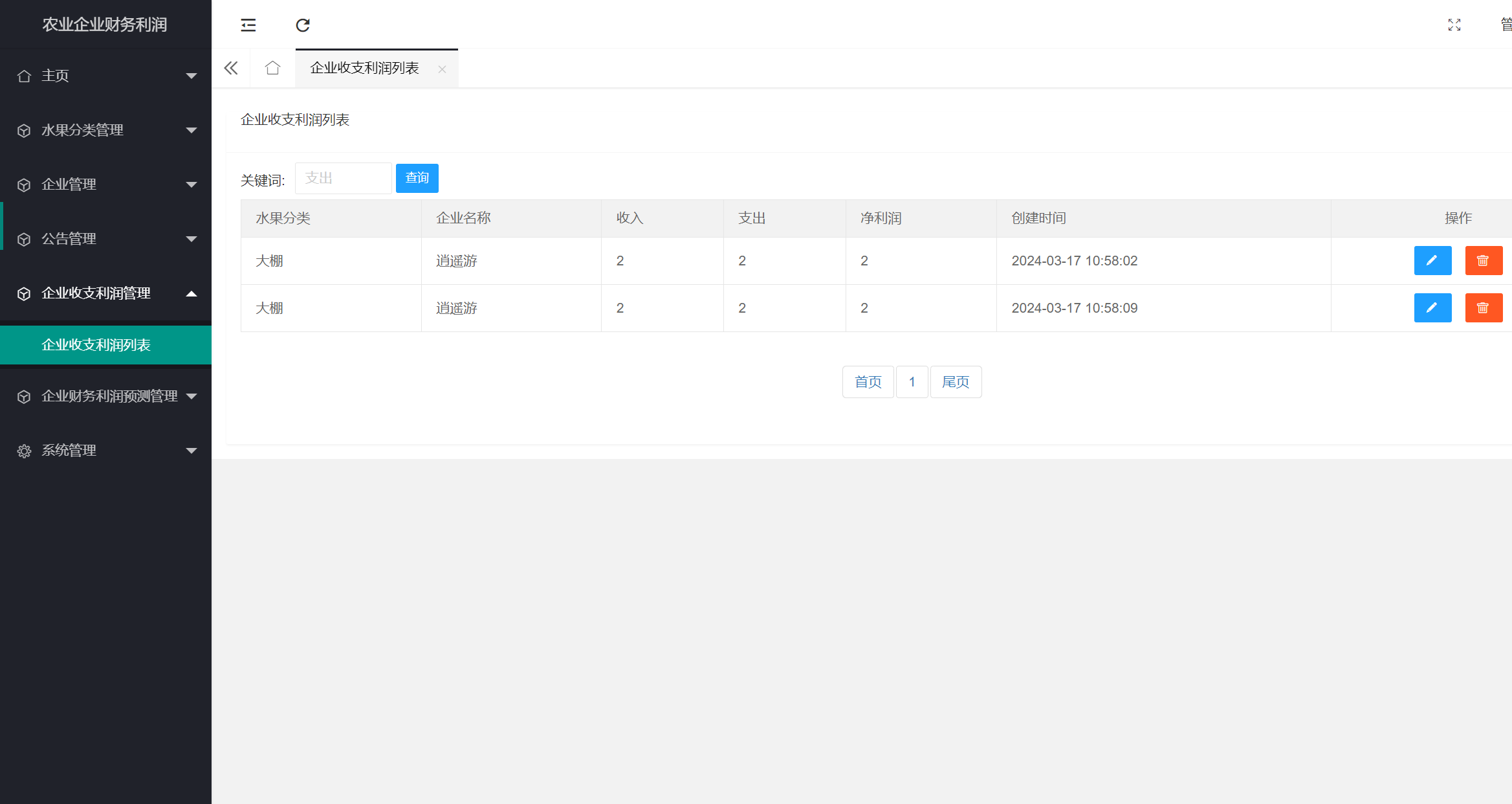The width and height of the screenshot is (1512, 804).
Task: Delete the 10:58:02 record
Action: pyautogui.click(x=1484, y=261)
